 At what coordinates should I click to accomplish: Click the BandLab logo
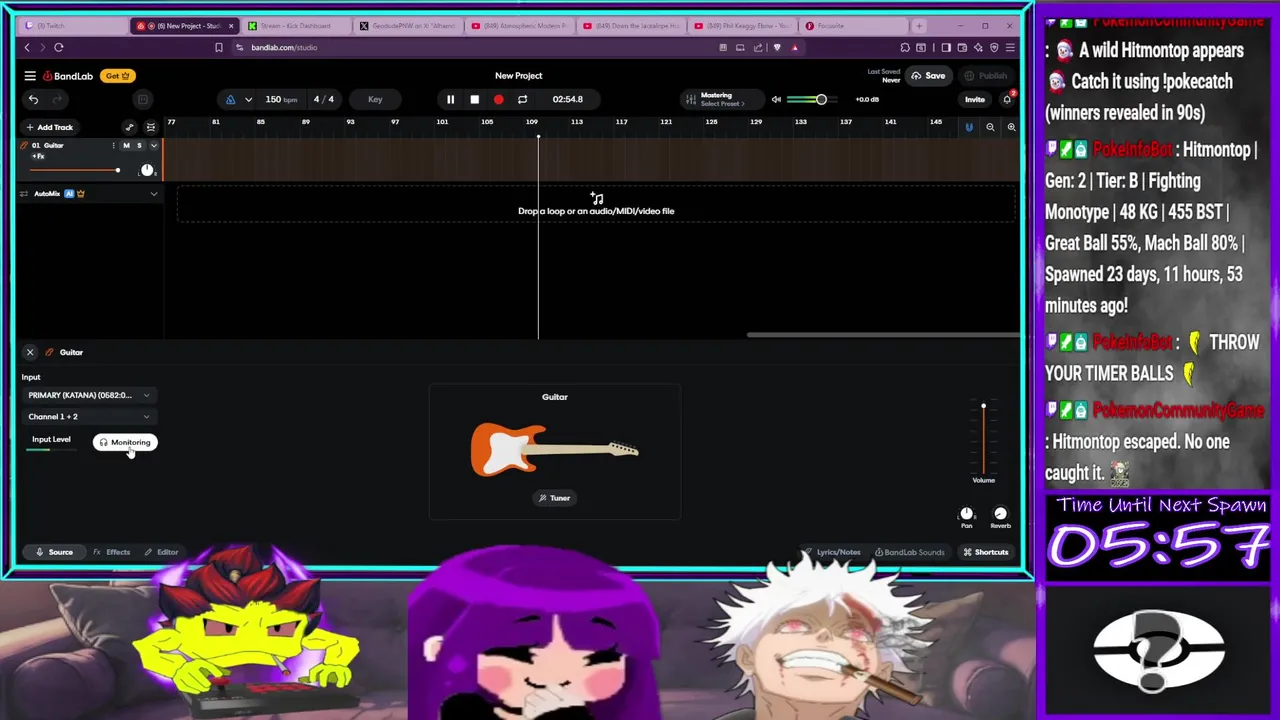tap(68, 76)
